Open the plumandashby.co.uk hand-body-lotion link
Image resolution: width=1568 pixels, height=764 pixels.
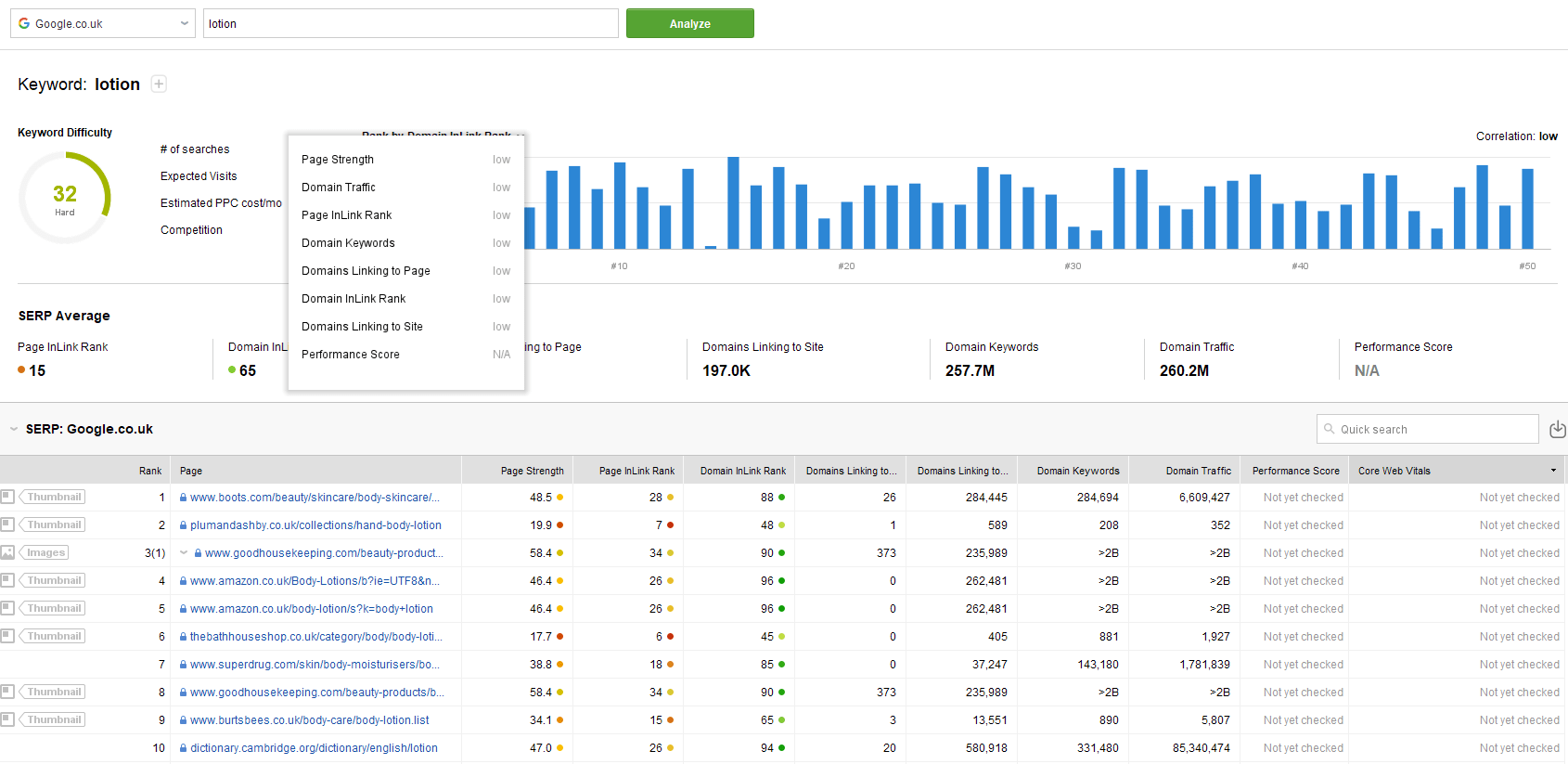pyautogui.click(x=315, y=525)
